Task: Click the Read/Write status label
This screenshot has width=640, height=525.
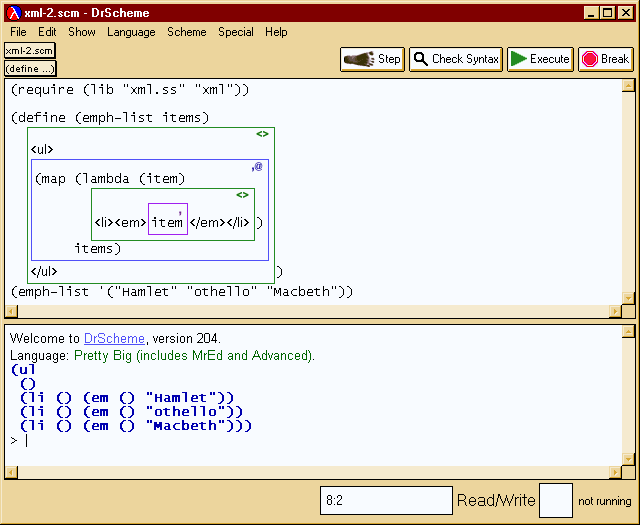Action: tap(496, 500)
